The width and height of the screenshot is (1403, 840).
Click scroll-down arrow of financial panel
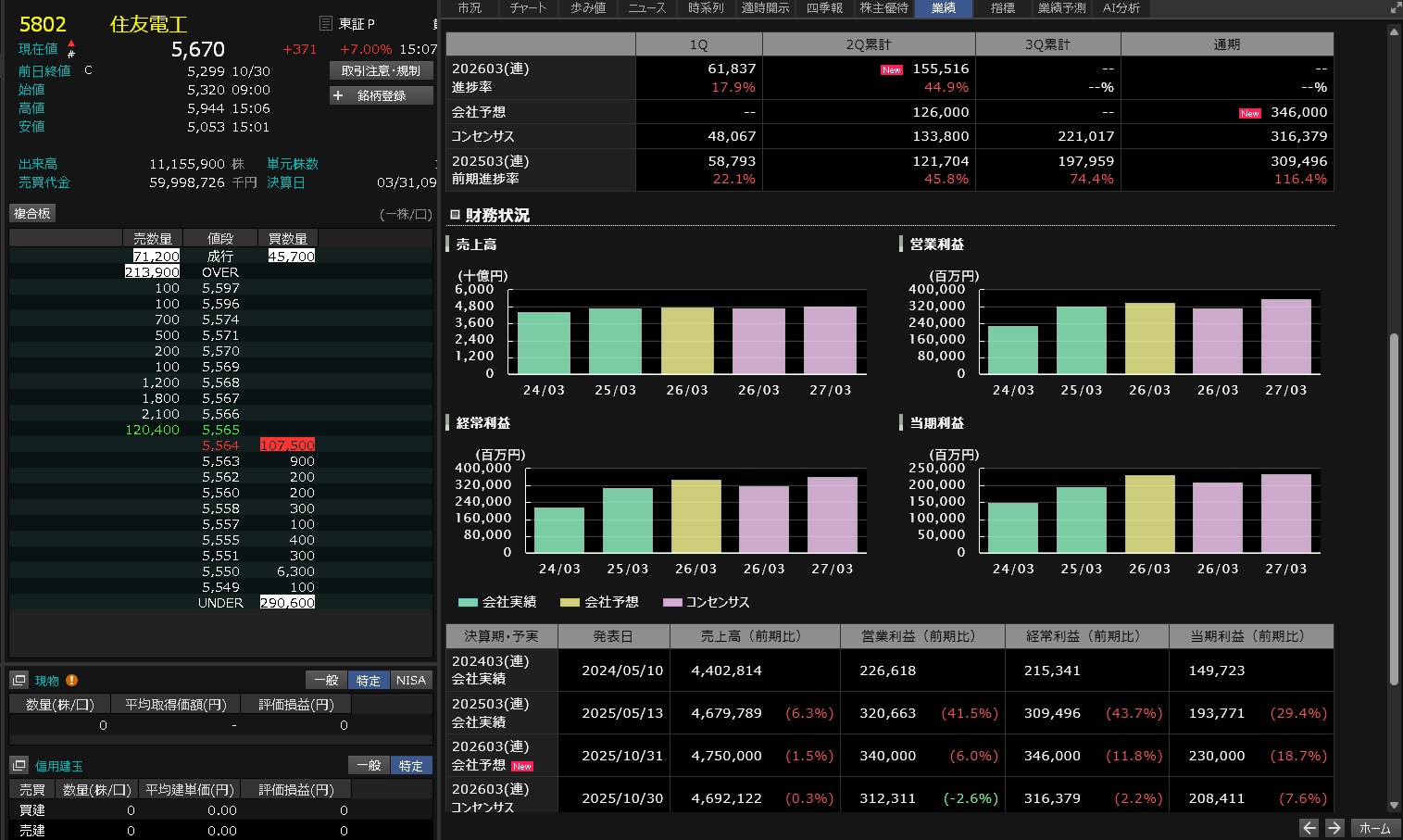click(1394, 806)
